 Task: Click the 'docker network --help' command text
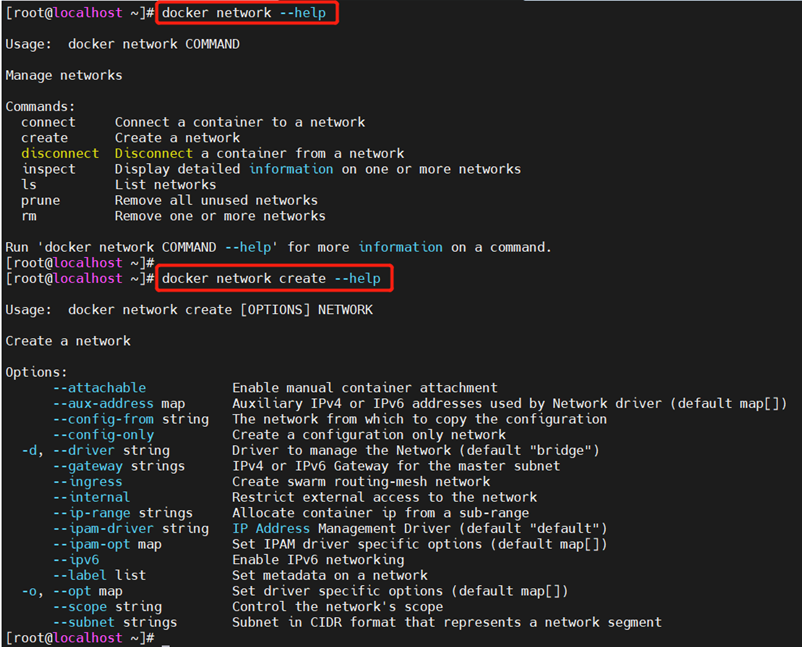244,13
